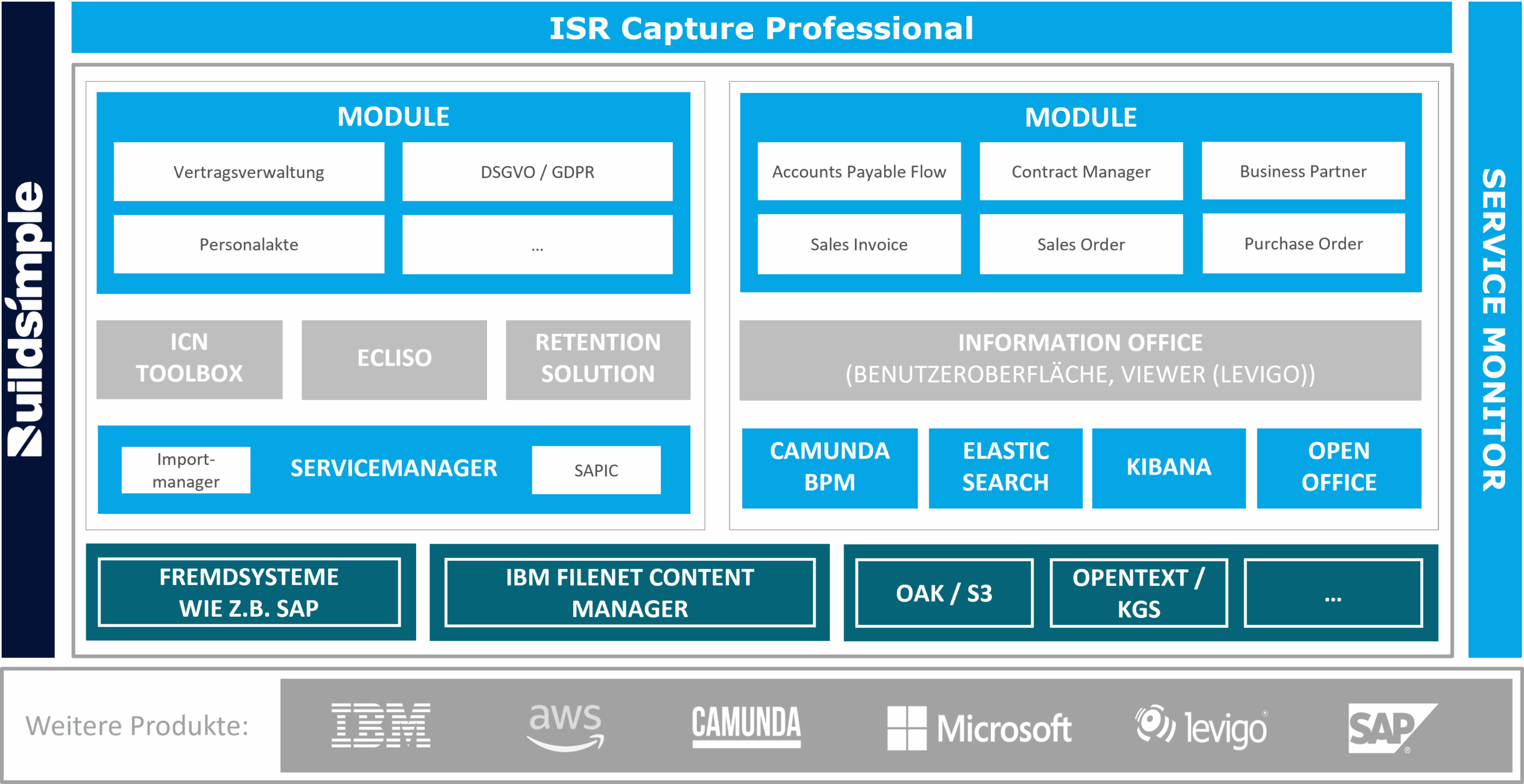Click the ECLISO block
1524x784 pixels.
(394, 359)
